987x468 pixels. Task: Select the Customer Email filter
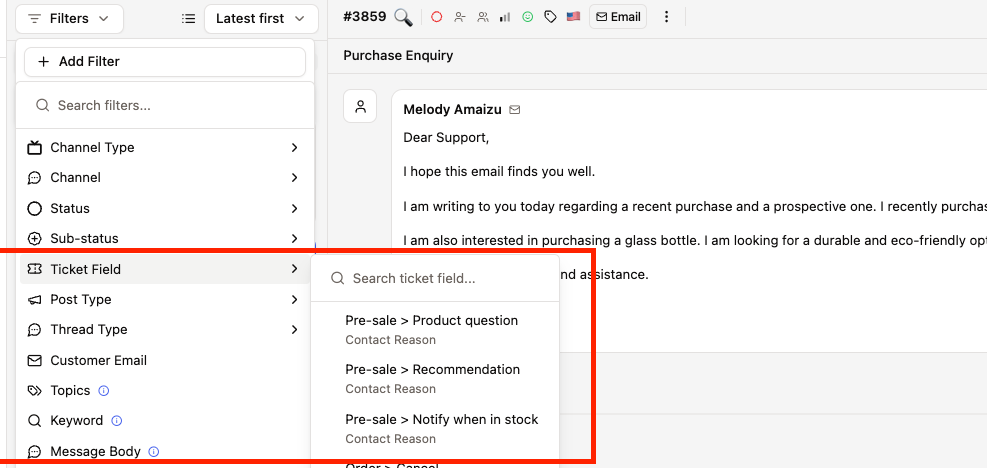coord(165,360)
